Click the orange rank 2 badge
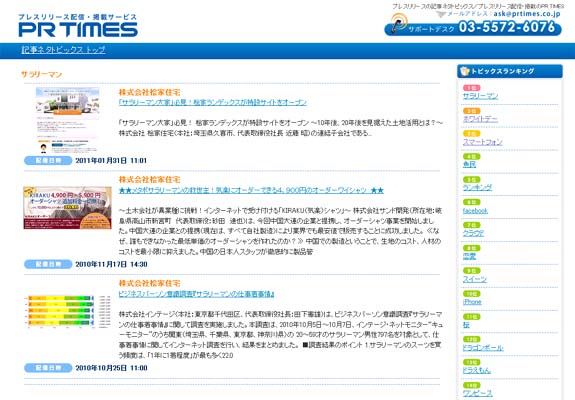575x400 pixels. (471, 111)
